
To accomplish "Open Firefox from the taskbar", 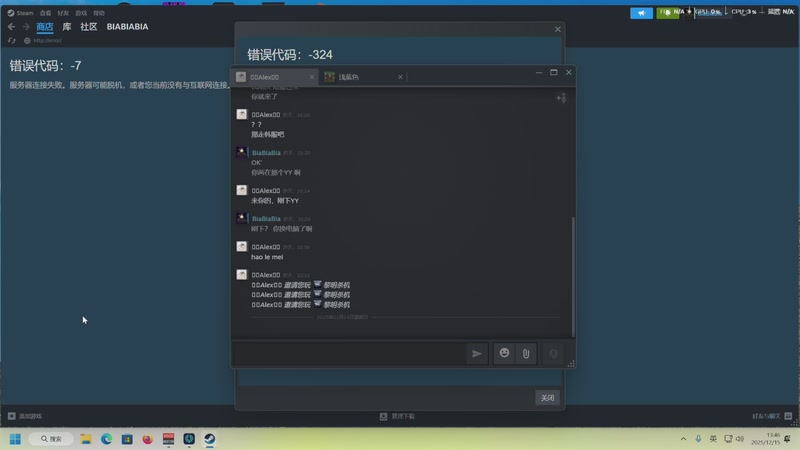I will [147, 439].
